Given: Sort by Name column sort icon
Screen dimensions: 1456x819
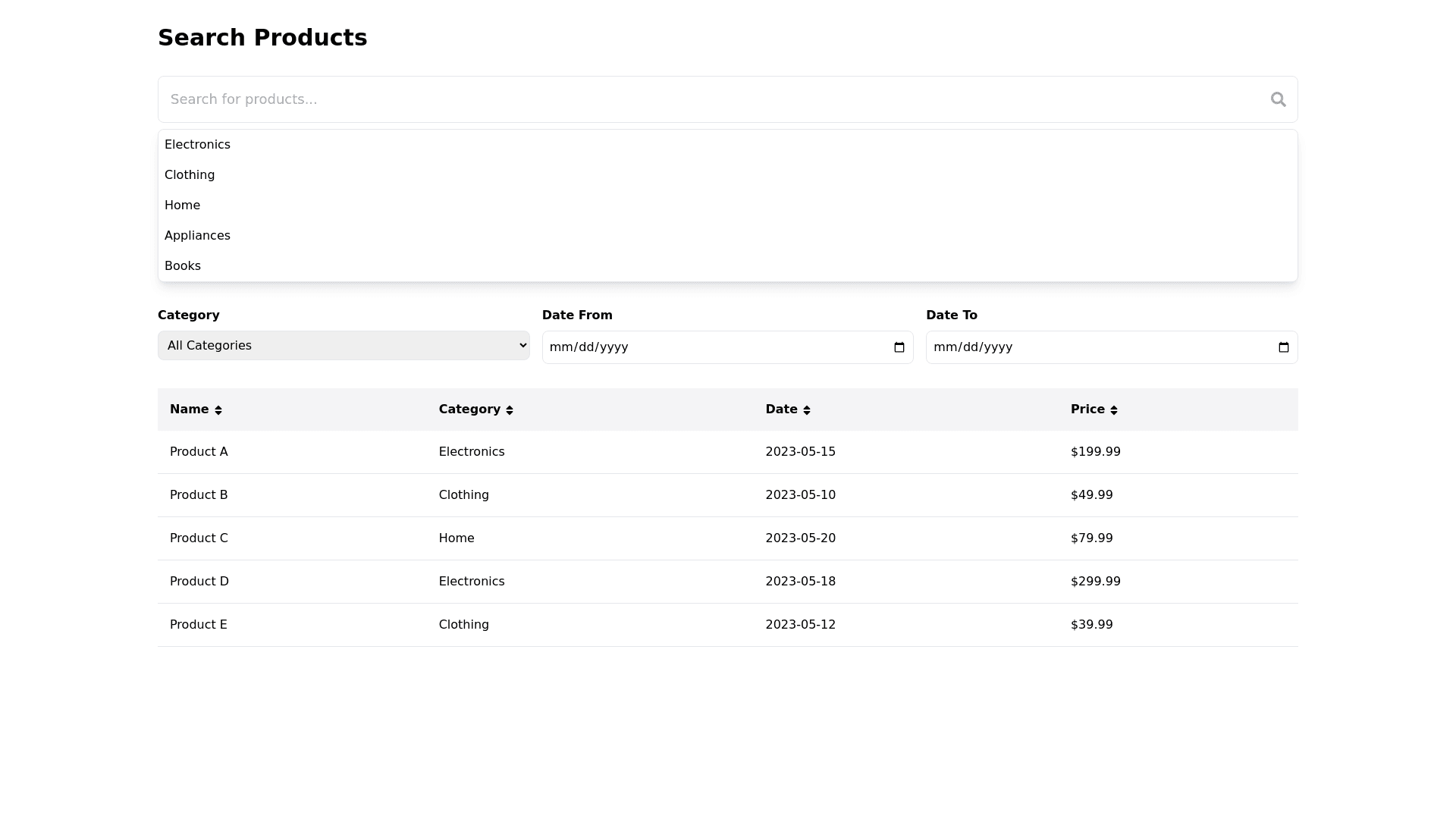Looking at the screenshot, I should click(x=218, y=410).
